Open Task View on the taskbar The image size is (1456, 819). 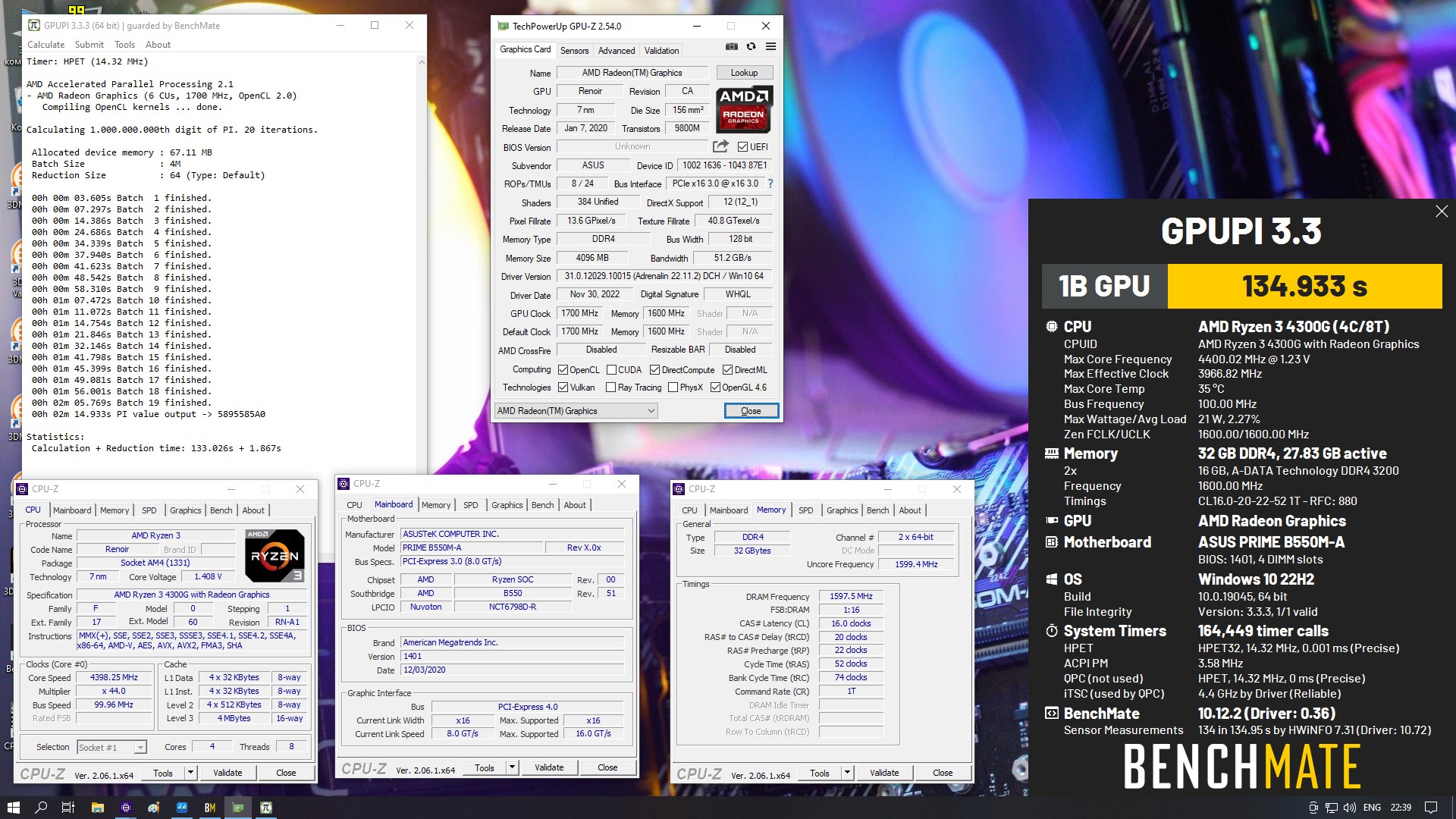click(67, 808)
